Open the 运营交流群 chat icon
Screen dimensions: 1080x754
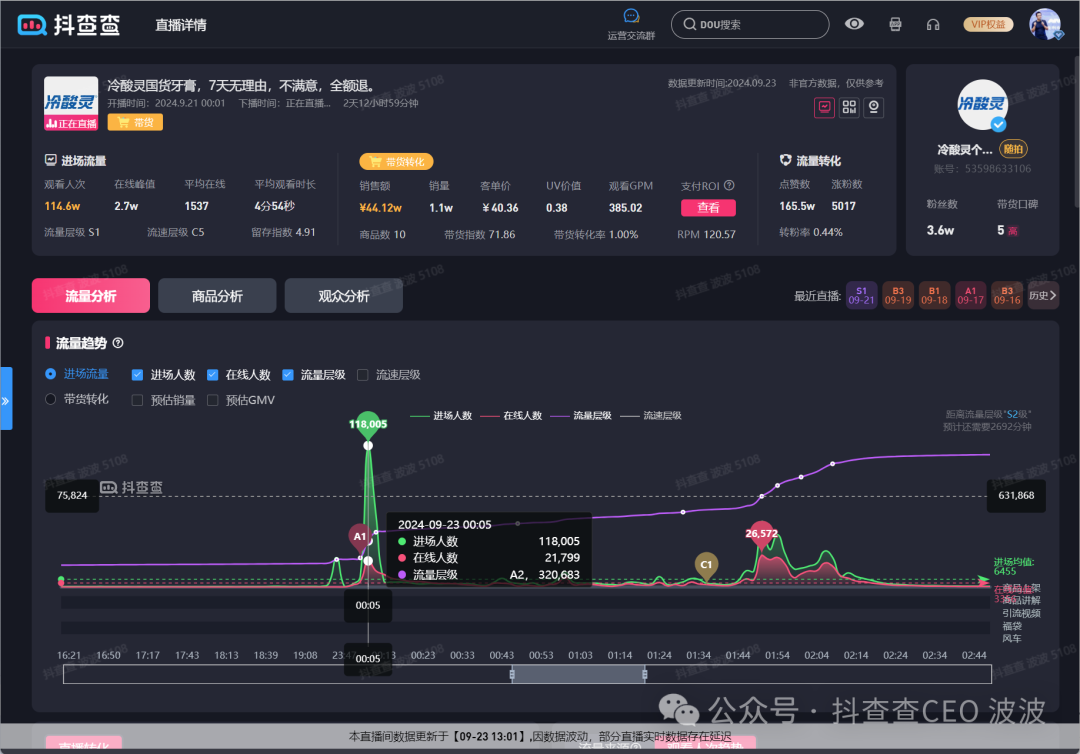[632, 17]
